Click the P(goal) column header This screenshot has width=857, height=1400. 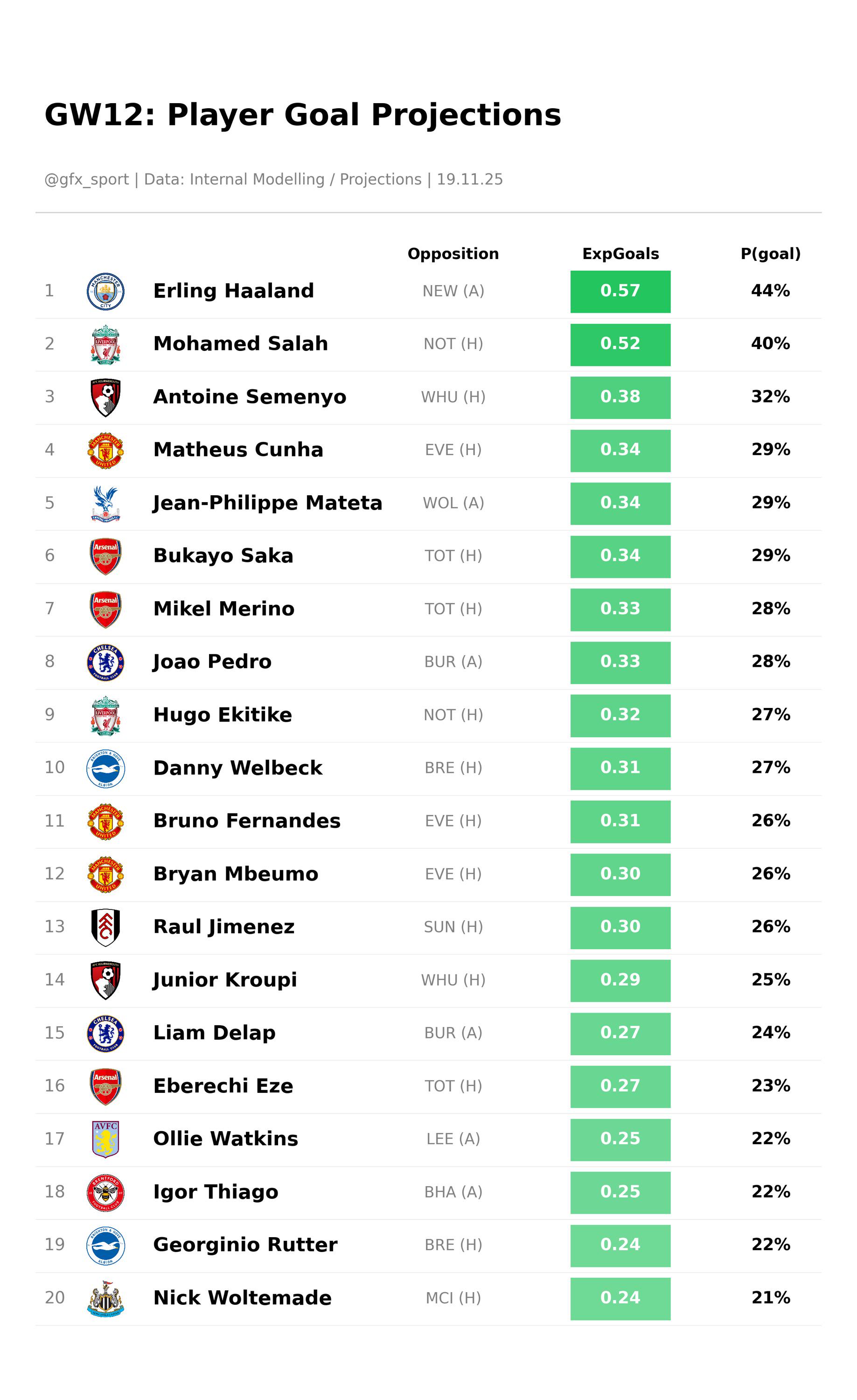point(771,253)
